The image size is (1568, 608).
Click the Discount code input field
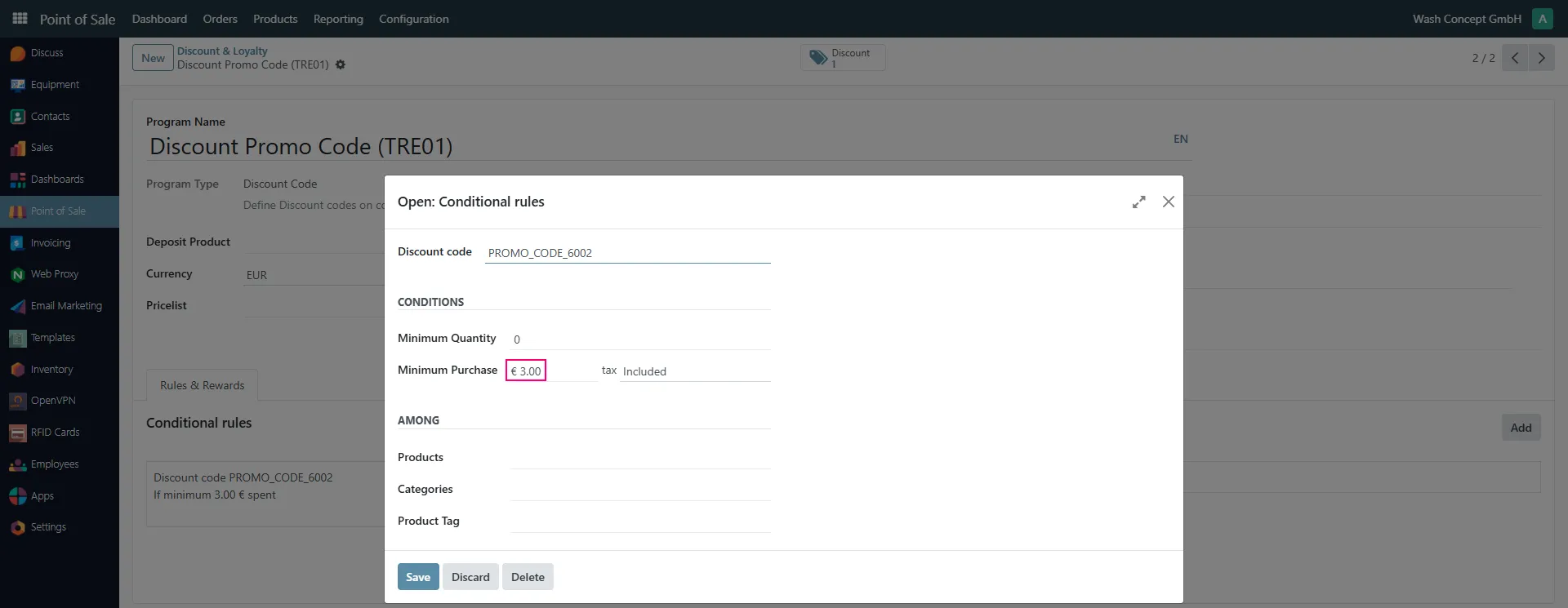tap(628, 253)
